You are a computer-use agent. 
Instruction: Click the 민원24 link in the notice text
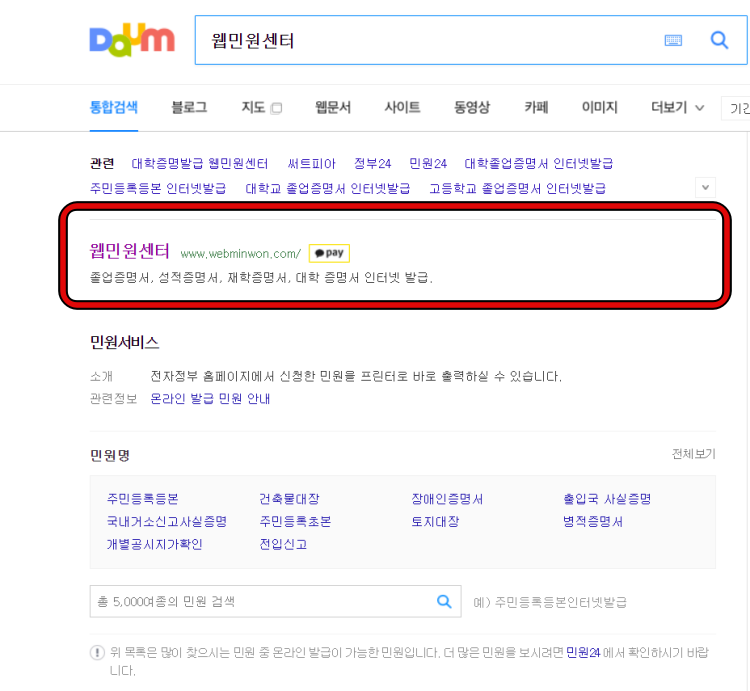pos(583,652)
